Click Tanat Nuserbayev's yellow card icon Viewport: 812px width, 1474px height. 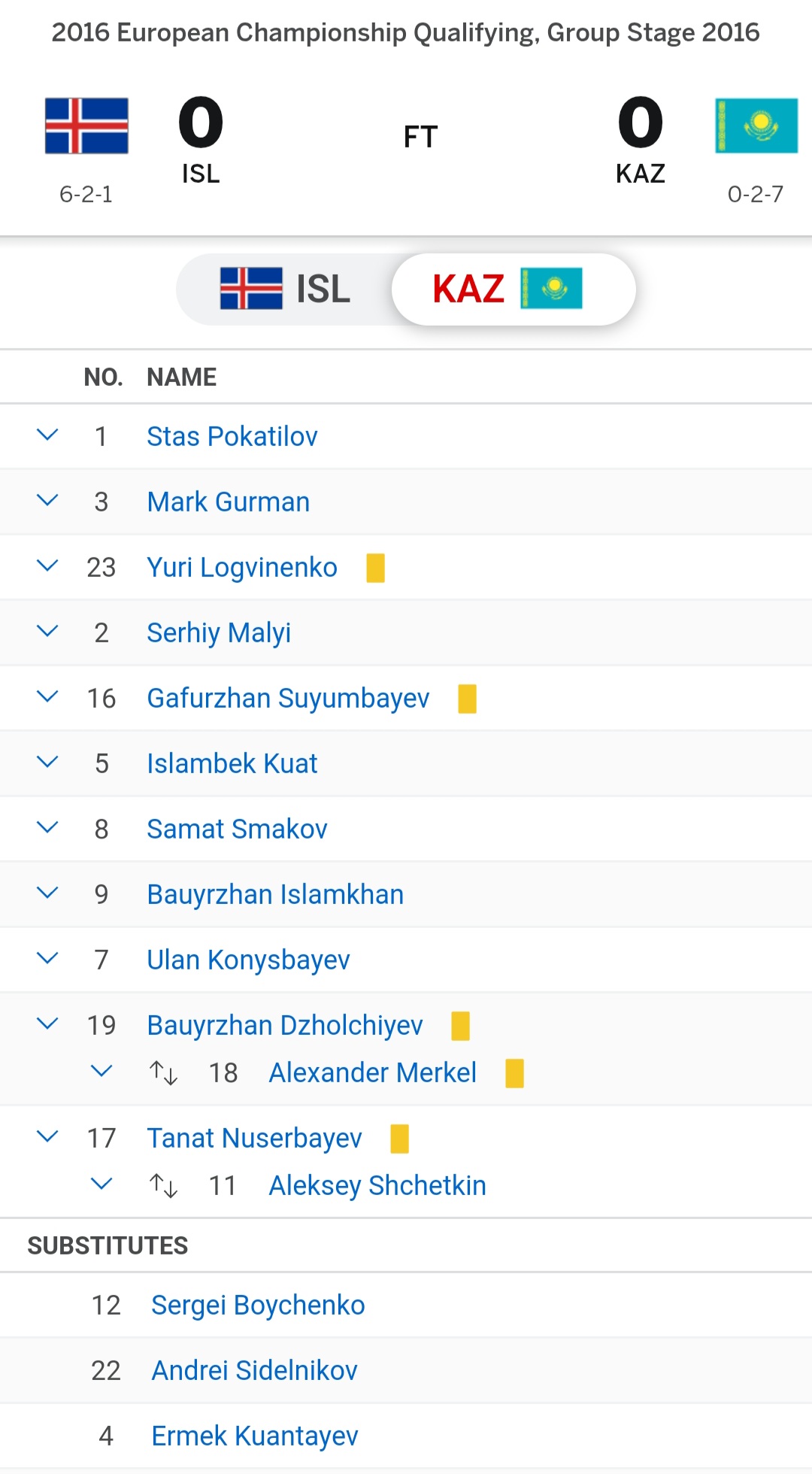[399, 1139]
